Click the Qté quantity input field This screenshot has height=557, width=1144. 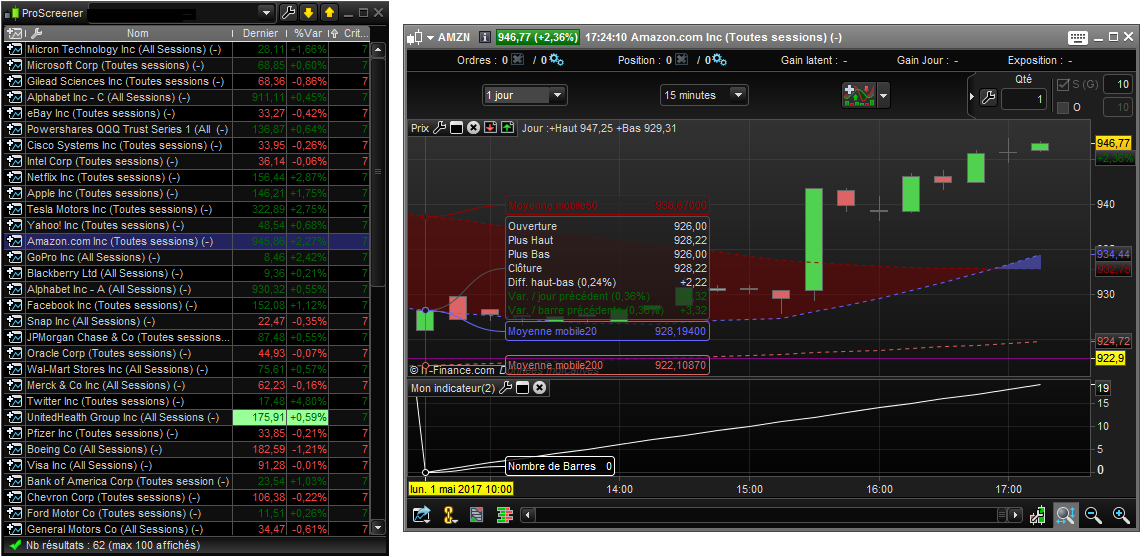tap(1024, 99)
